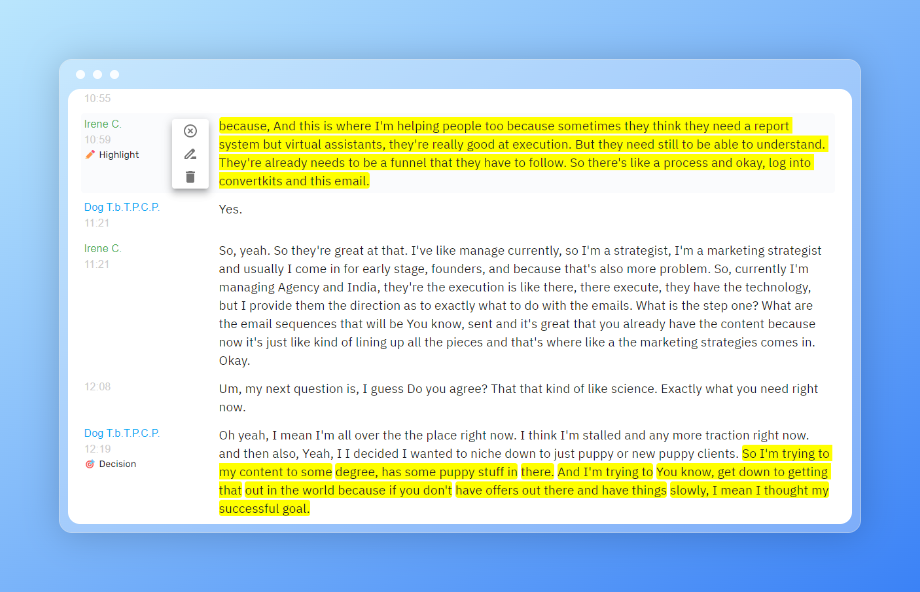Click highlighted text 'because, And this is where'

(x=295, y=126)
